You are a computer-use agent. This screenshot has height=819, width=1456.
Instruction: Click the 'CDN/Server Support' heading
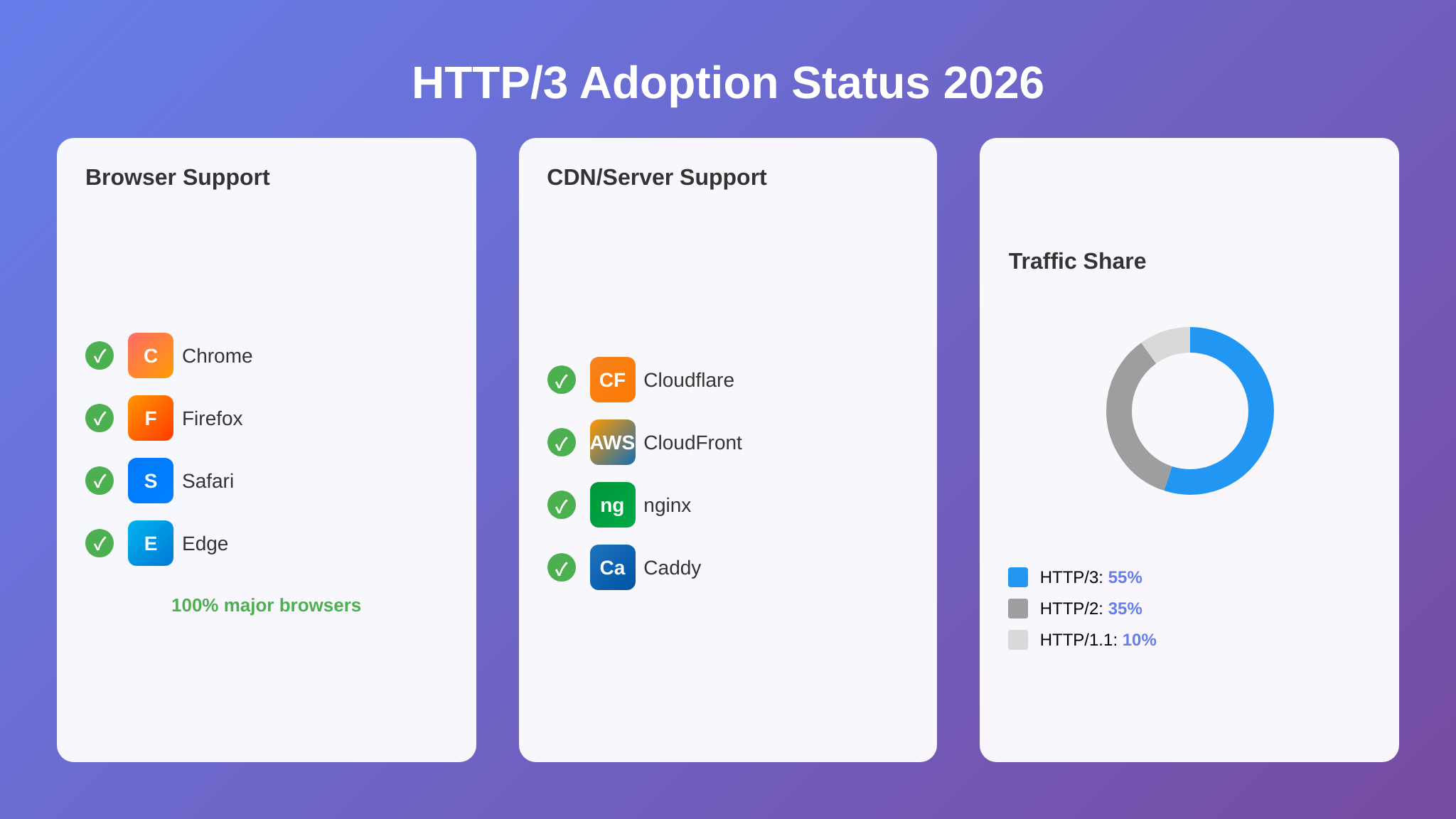[657, 177]
